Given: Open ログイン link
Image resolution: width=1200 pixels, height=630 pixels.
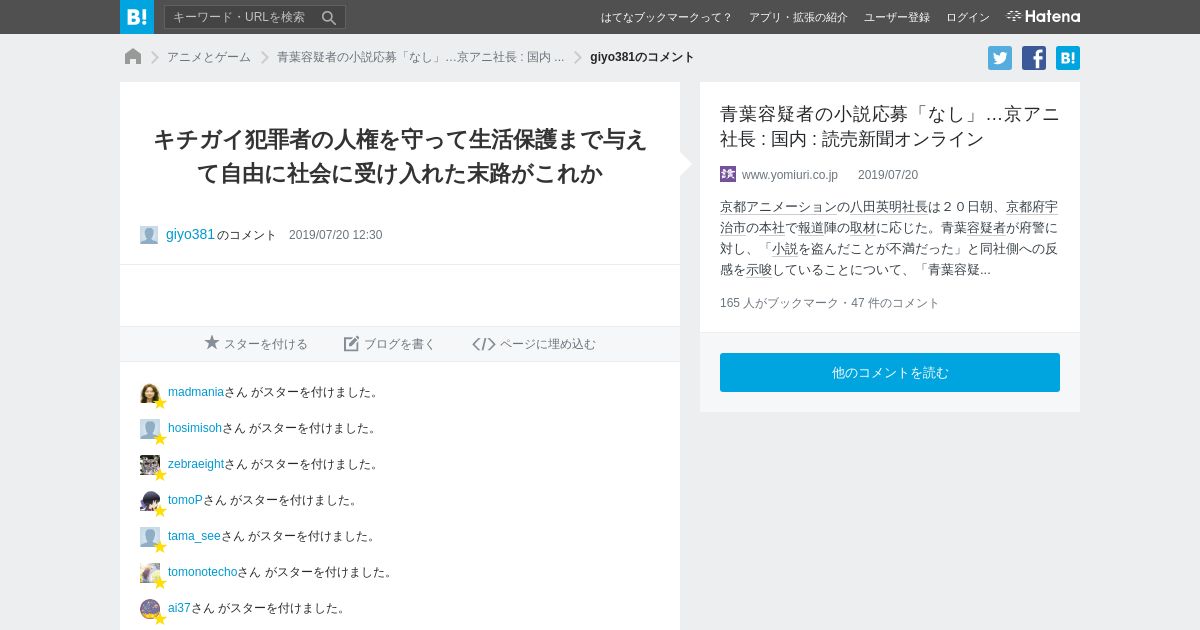Looking at the screenshot, I should (968, 17).
